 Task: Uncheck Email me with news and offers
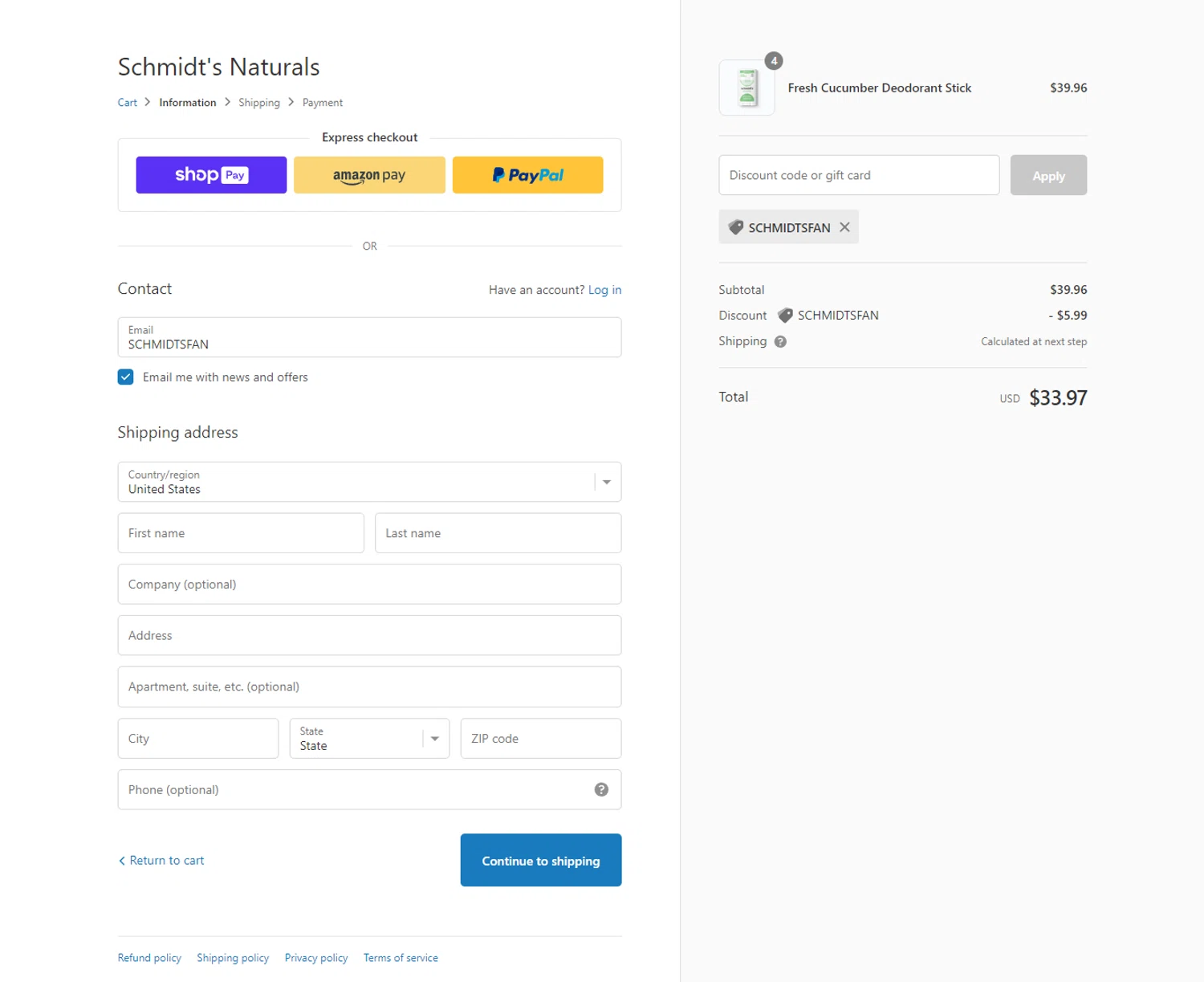tap(125, 377)
